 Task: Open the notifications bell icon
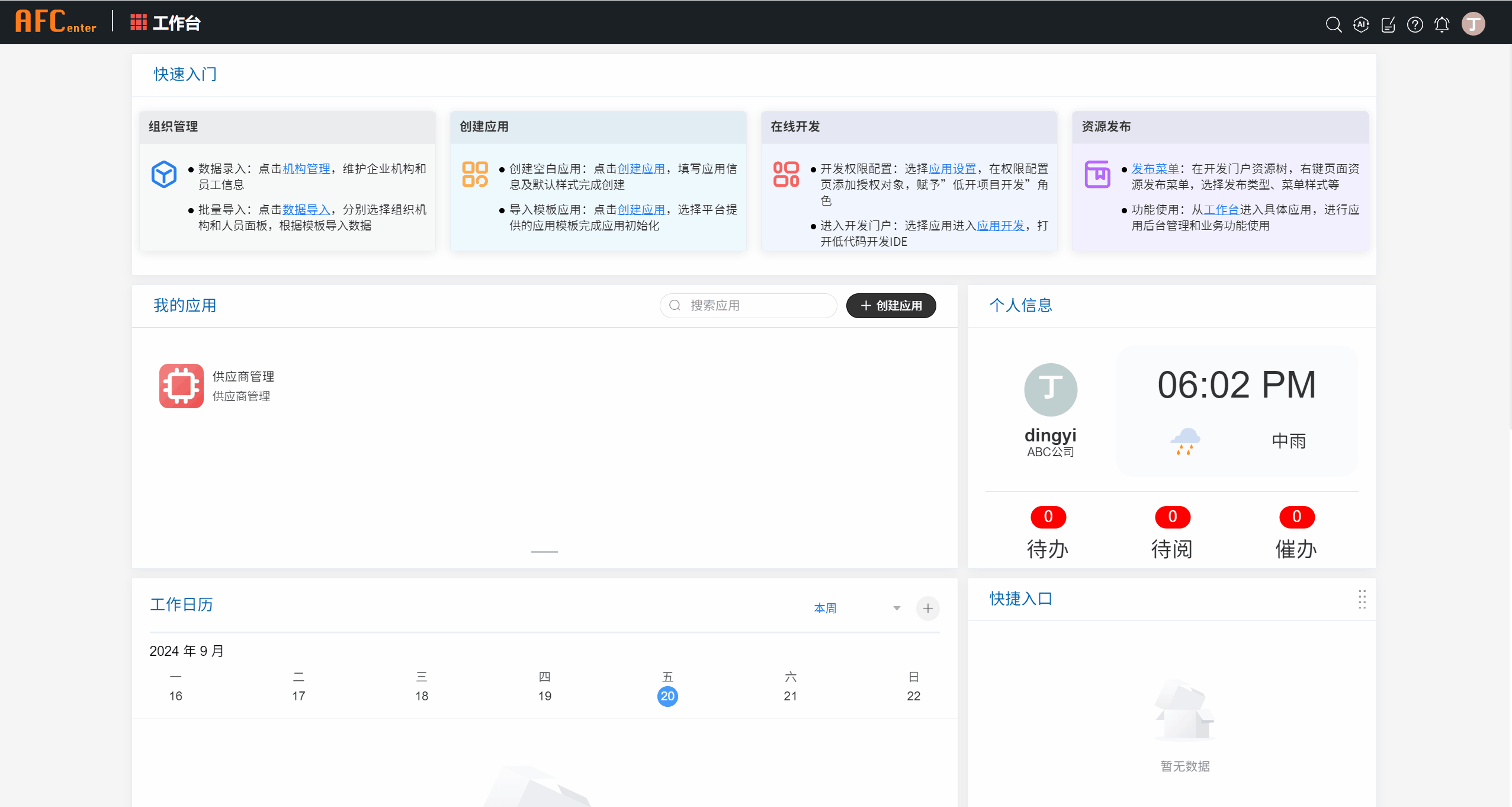click(1442, 24)
